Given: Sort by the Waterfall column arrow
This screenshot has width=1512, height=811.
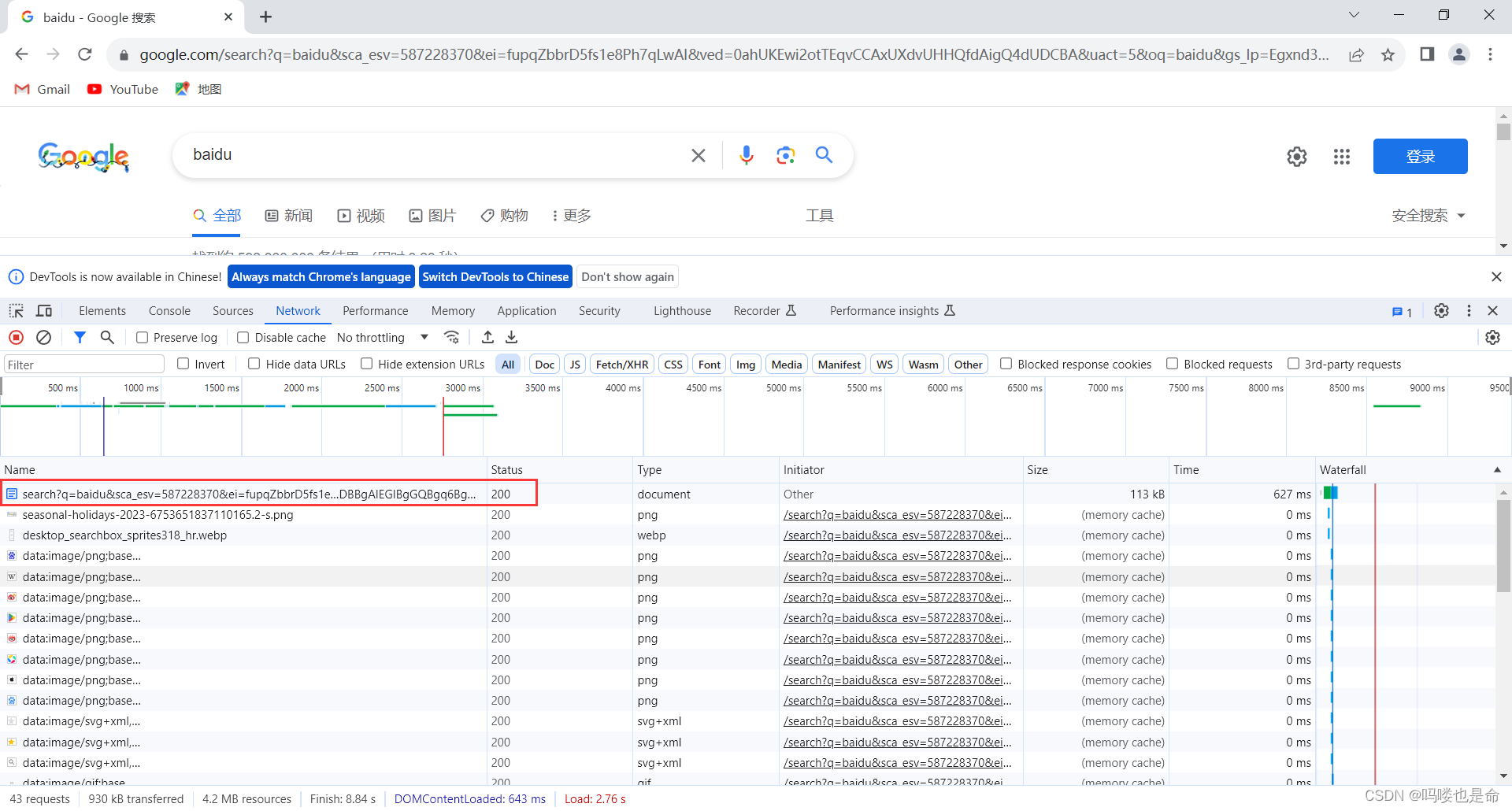Looking at the screenshot, I should 1497,470.
